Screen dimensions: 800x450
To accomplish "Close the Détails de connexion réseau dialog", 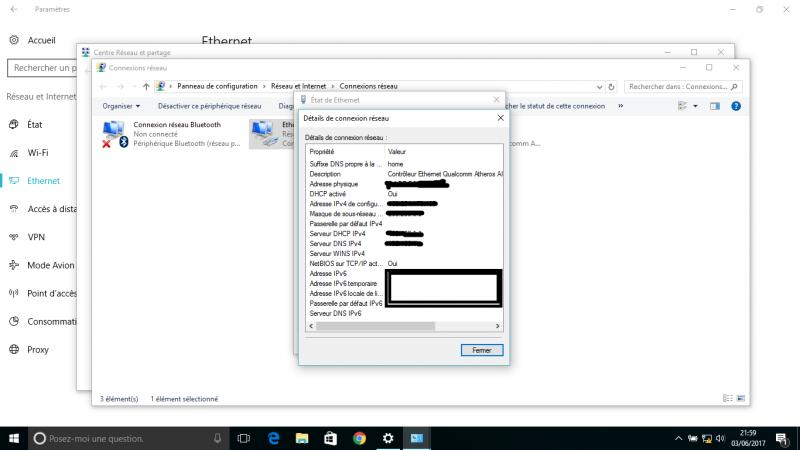I will [x=501, y=118].
